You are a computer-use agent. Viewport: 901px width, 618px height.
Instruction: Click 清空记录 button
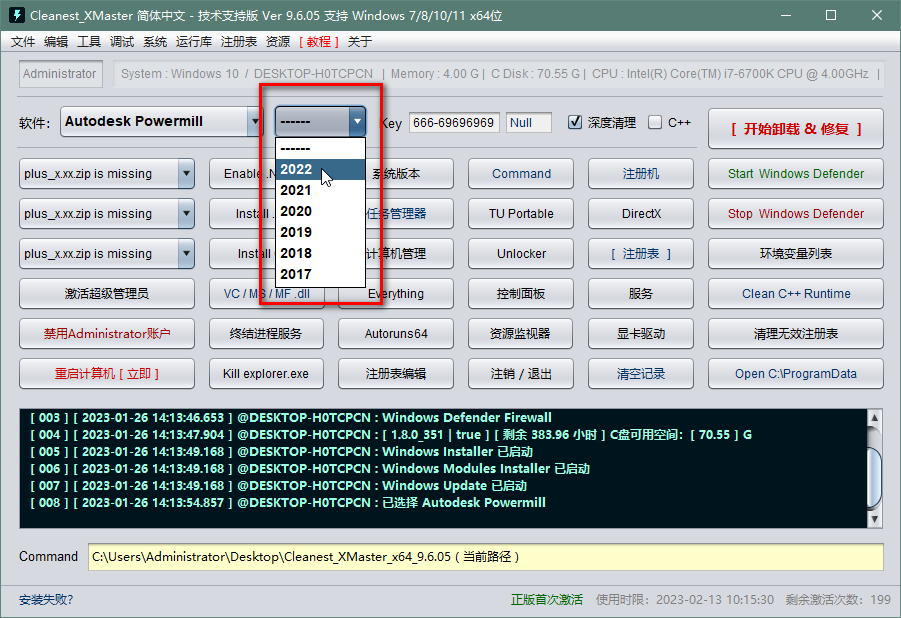[641, 374]
